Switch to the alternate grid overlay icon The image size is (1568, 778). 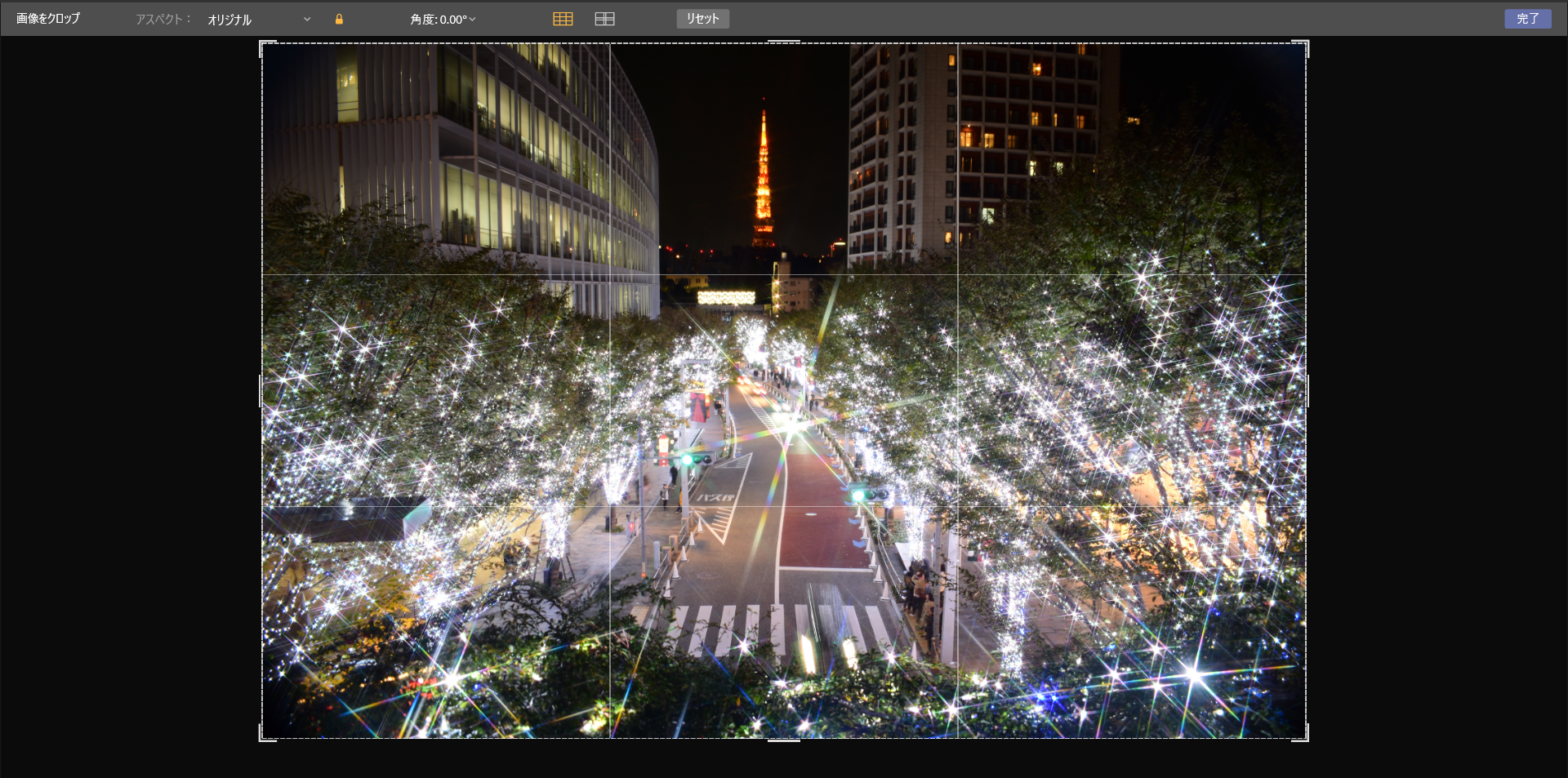coord(604,19)
